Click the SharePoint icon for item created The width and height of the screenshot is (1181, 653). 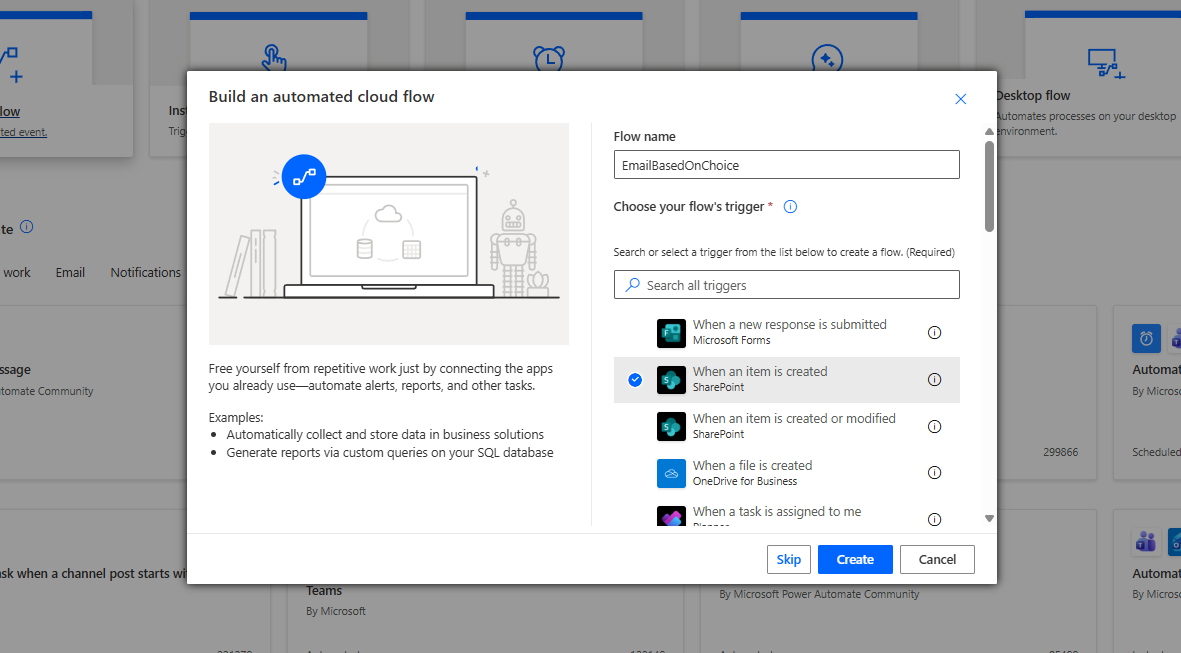click(671, 380)
